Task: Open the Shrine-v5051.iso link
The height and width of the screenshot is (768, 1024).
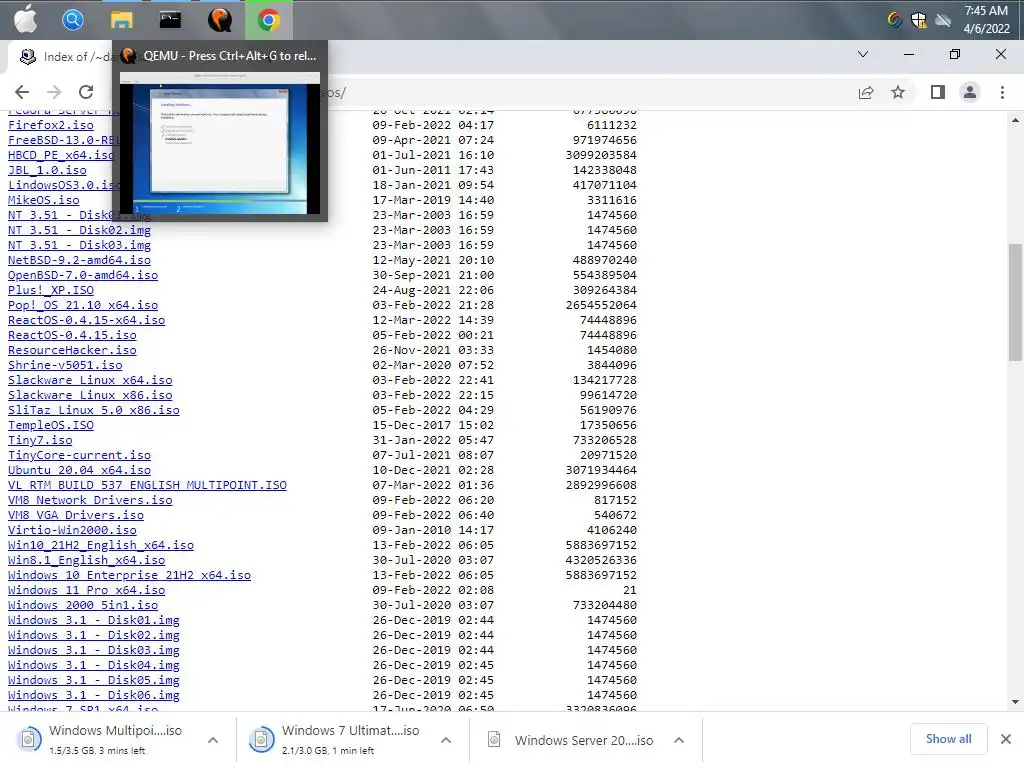Action: pyautogui.click(x=65, y=365)
